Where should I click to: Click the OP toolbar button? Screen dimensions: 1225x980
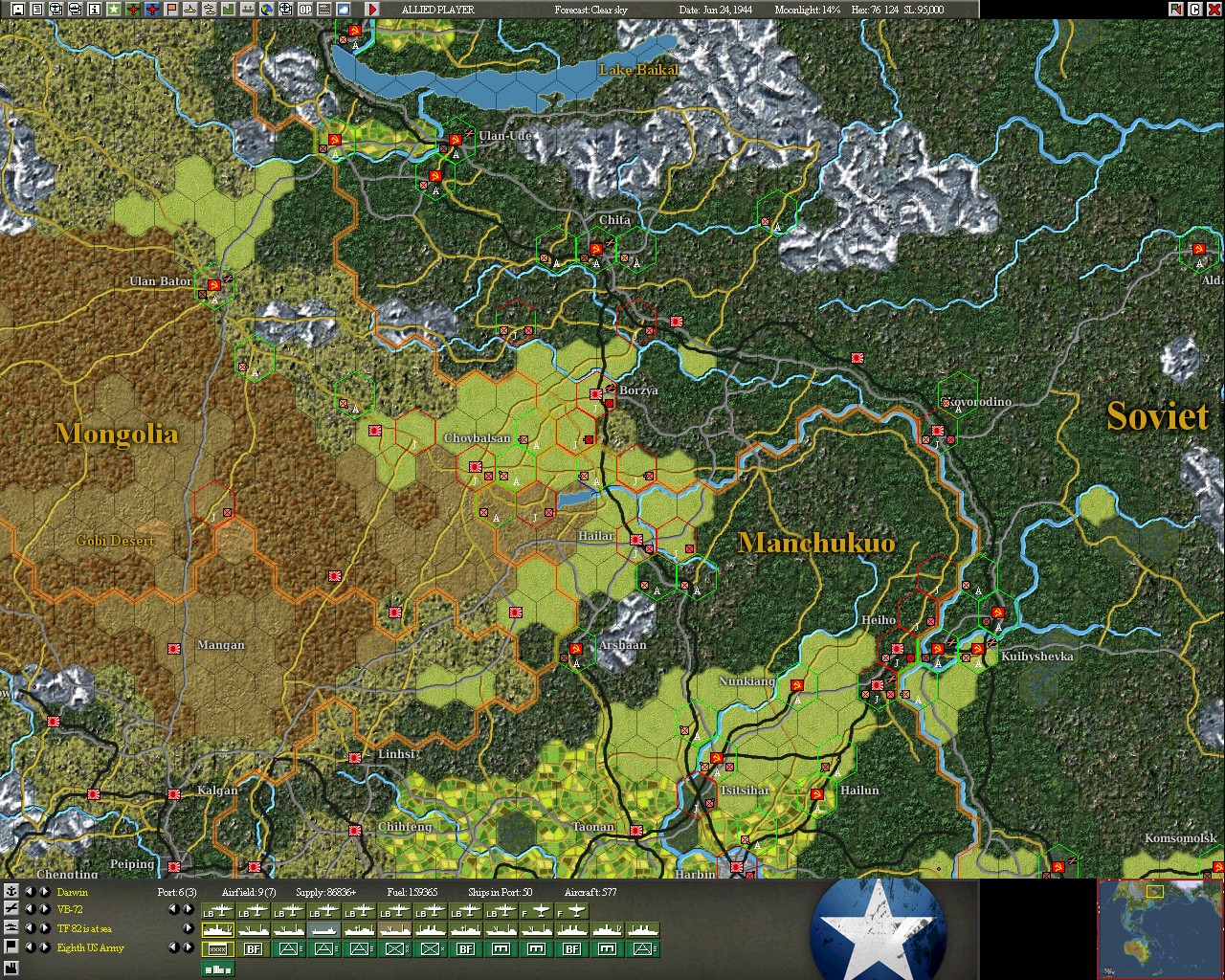pos(305,10)
